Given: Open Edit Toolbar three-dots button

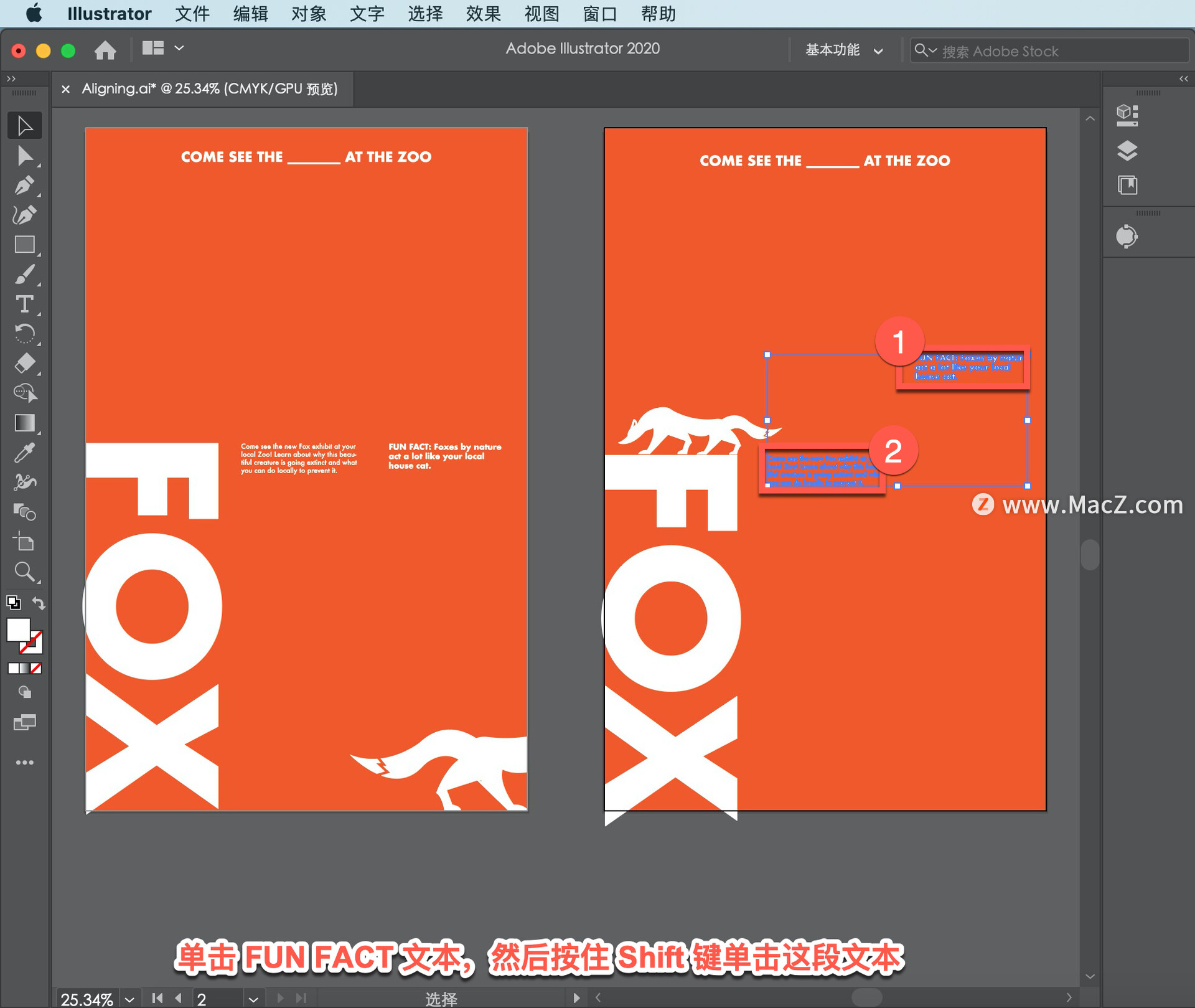Looking at the screenshot, I should coord(25,762).
